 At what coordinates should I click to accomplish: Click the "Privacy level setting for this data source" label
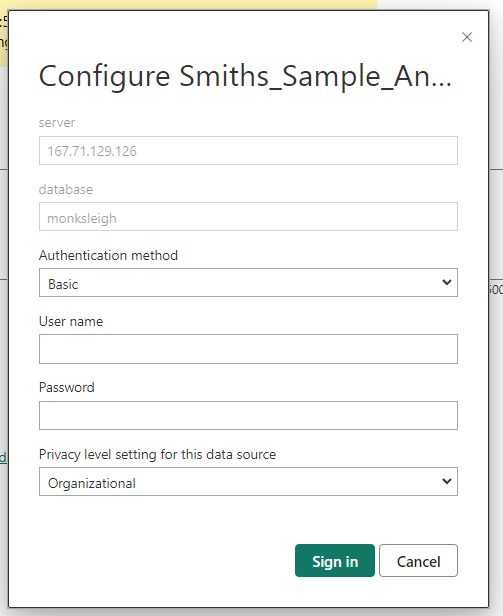(x=157, y=455)
